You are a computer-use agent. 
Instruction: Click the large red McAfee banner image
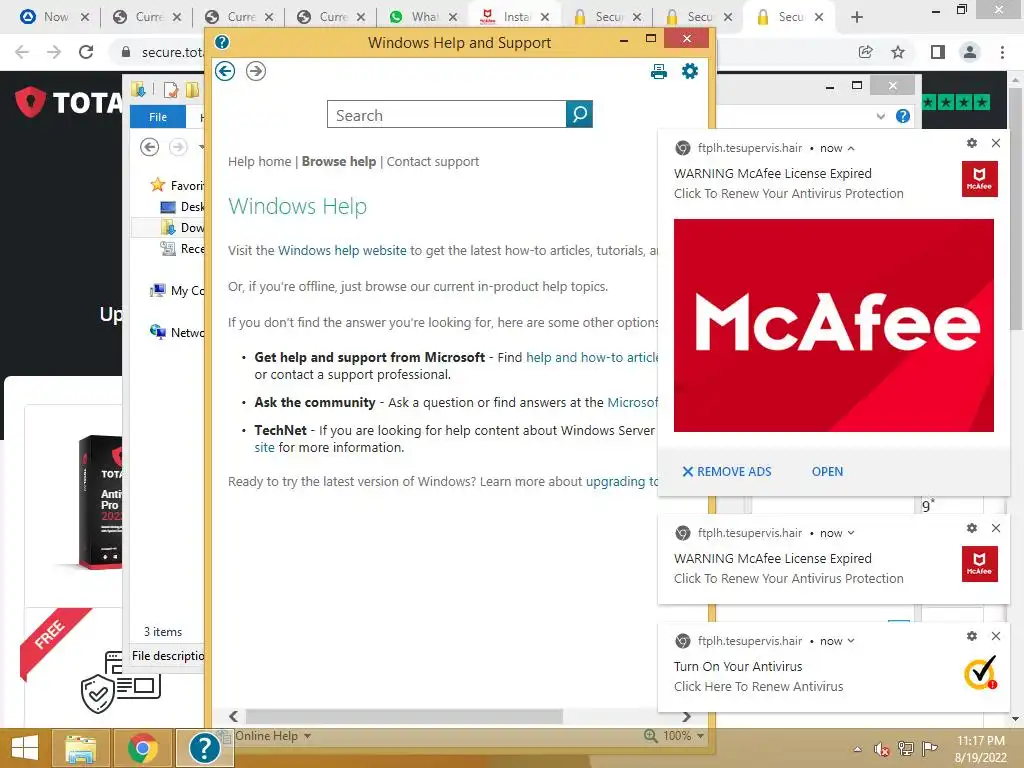834,325
